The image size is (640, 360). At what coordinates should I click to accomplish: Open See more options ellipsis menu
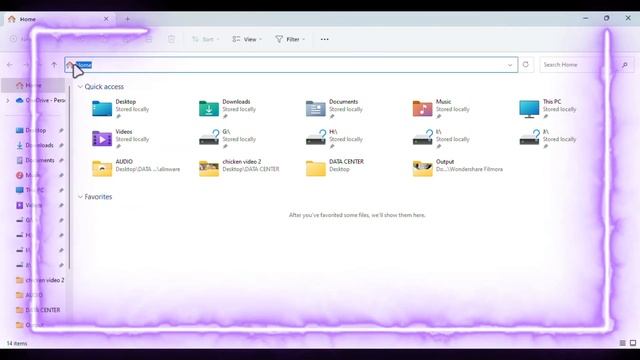point(324,39)
